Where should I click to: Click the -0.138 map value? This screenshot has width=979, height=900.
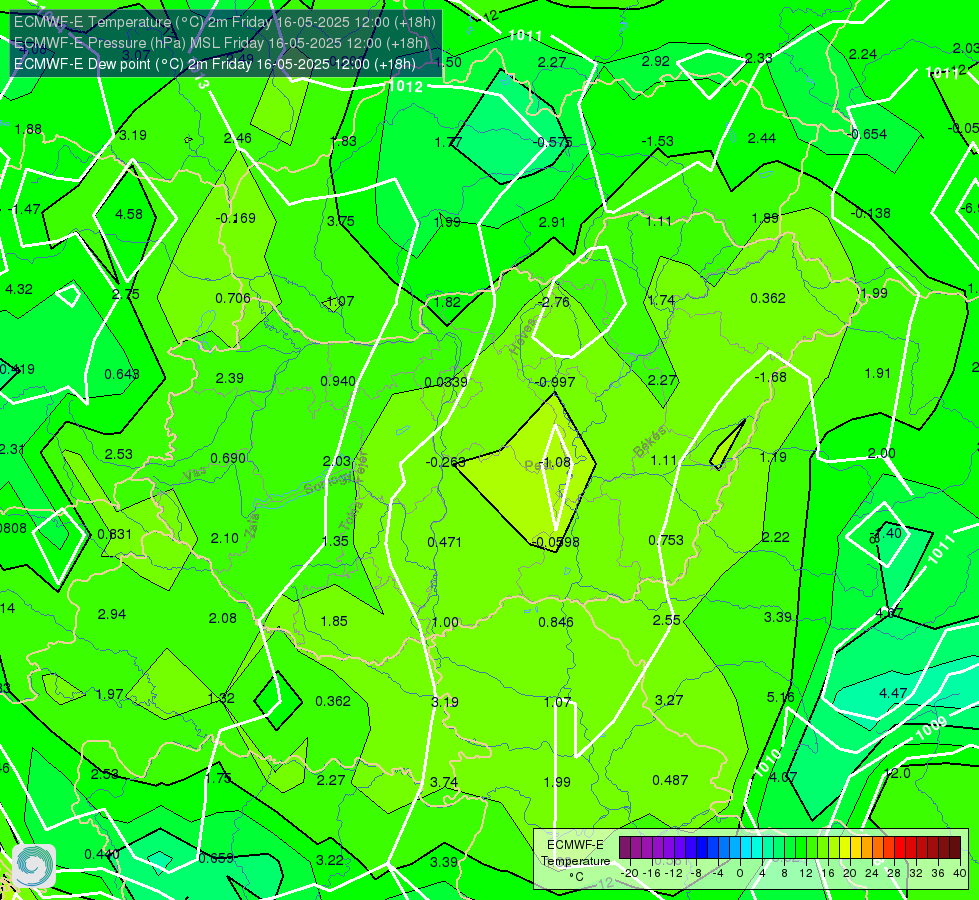click(x=870, y=214)
